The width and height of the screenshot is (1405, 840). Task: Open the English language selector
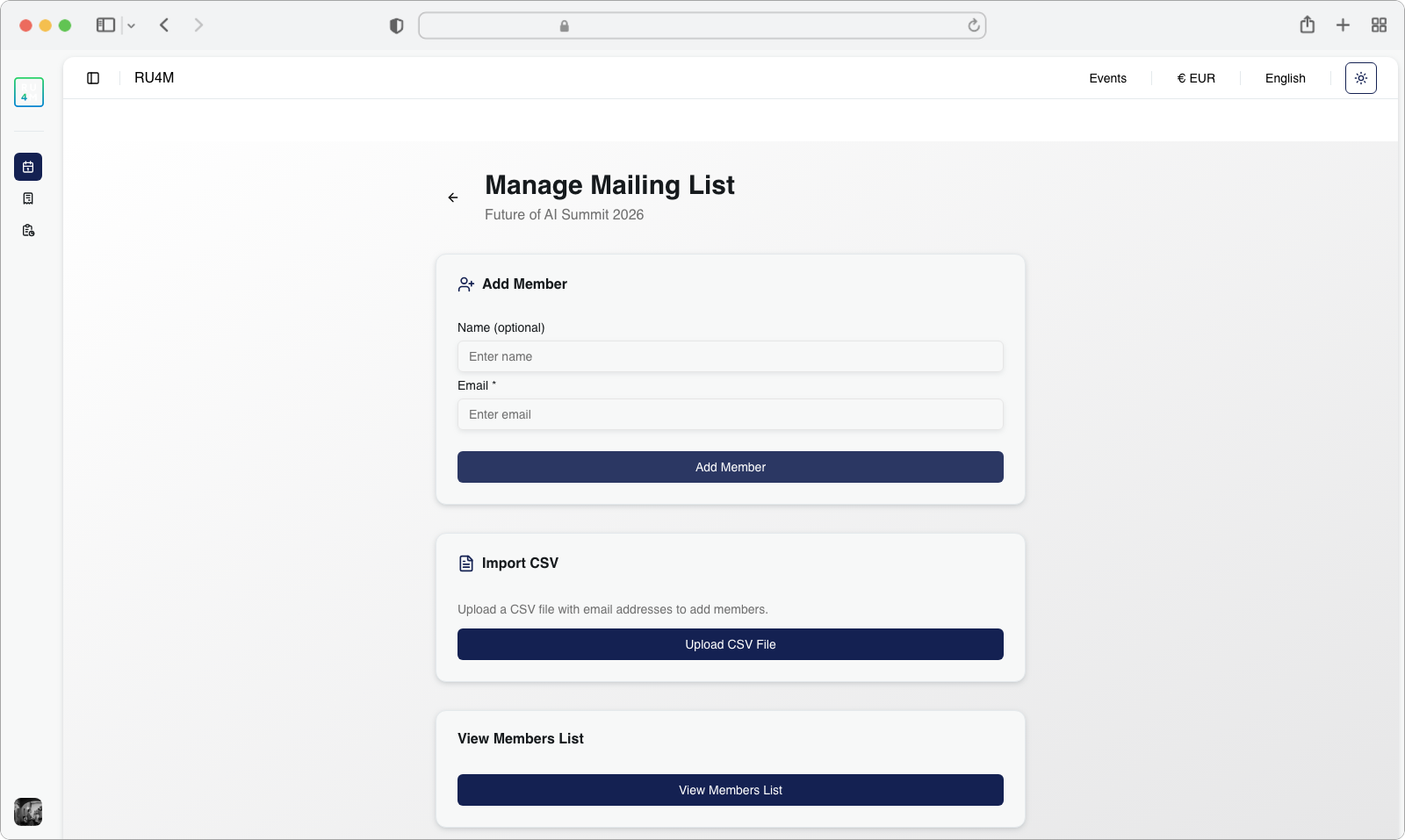pyautogui.click(x=1285, y=78)
